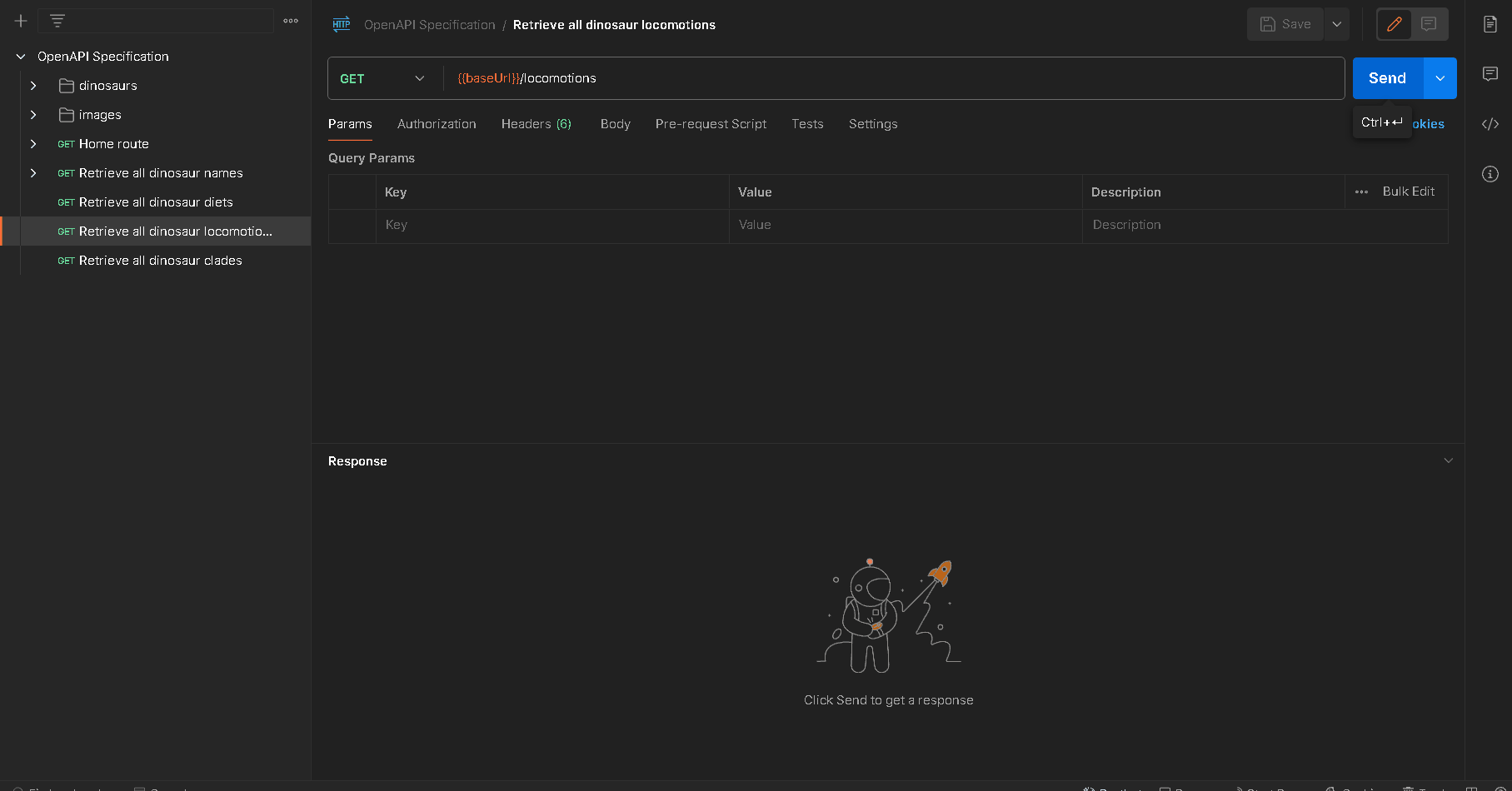Switch to comment mode icon in header
This screenshot has height=791, width=1512.
point(1429,24)
